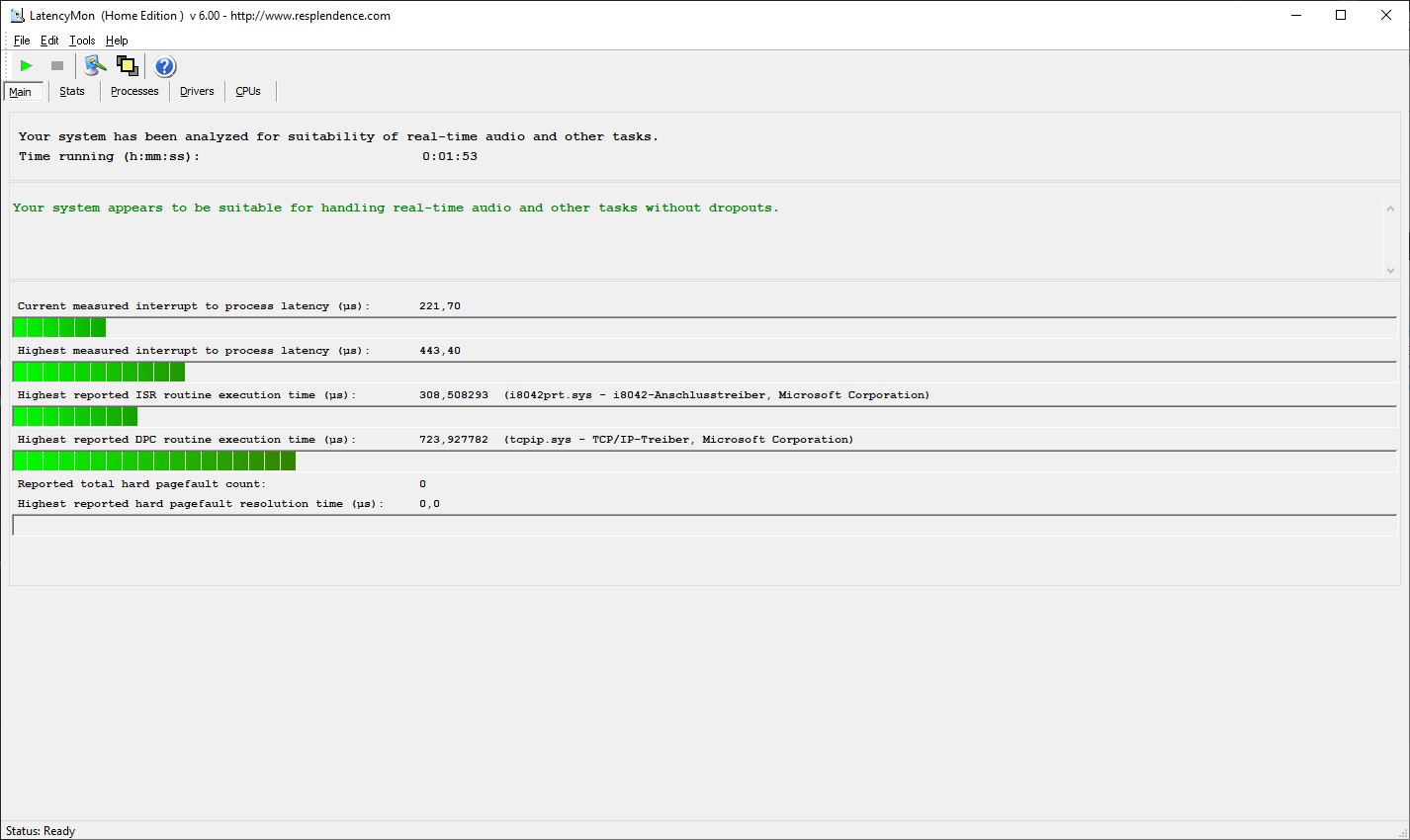Viewport: 1410px width, 840px height.
Task: Open the Edit menu
Action: (49, 41)
